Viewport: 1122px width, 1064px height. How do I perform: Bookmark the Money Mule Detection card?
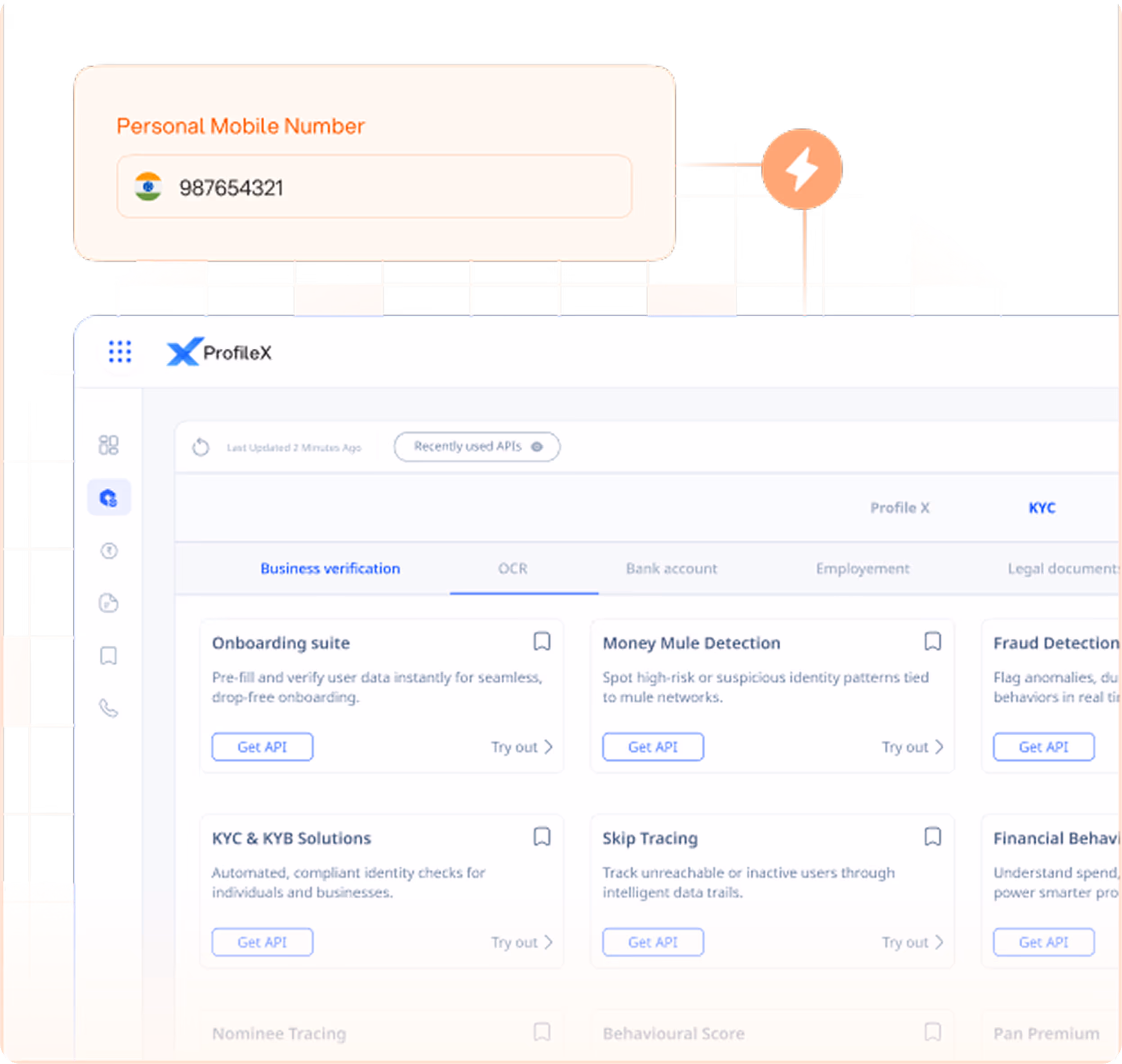coord(933,642)
